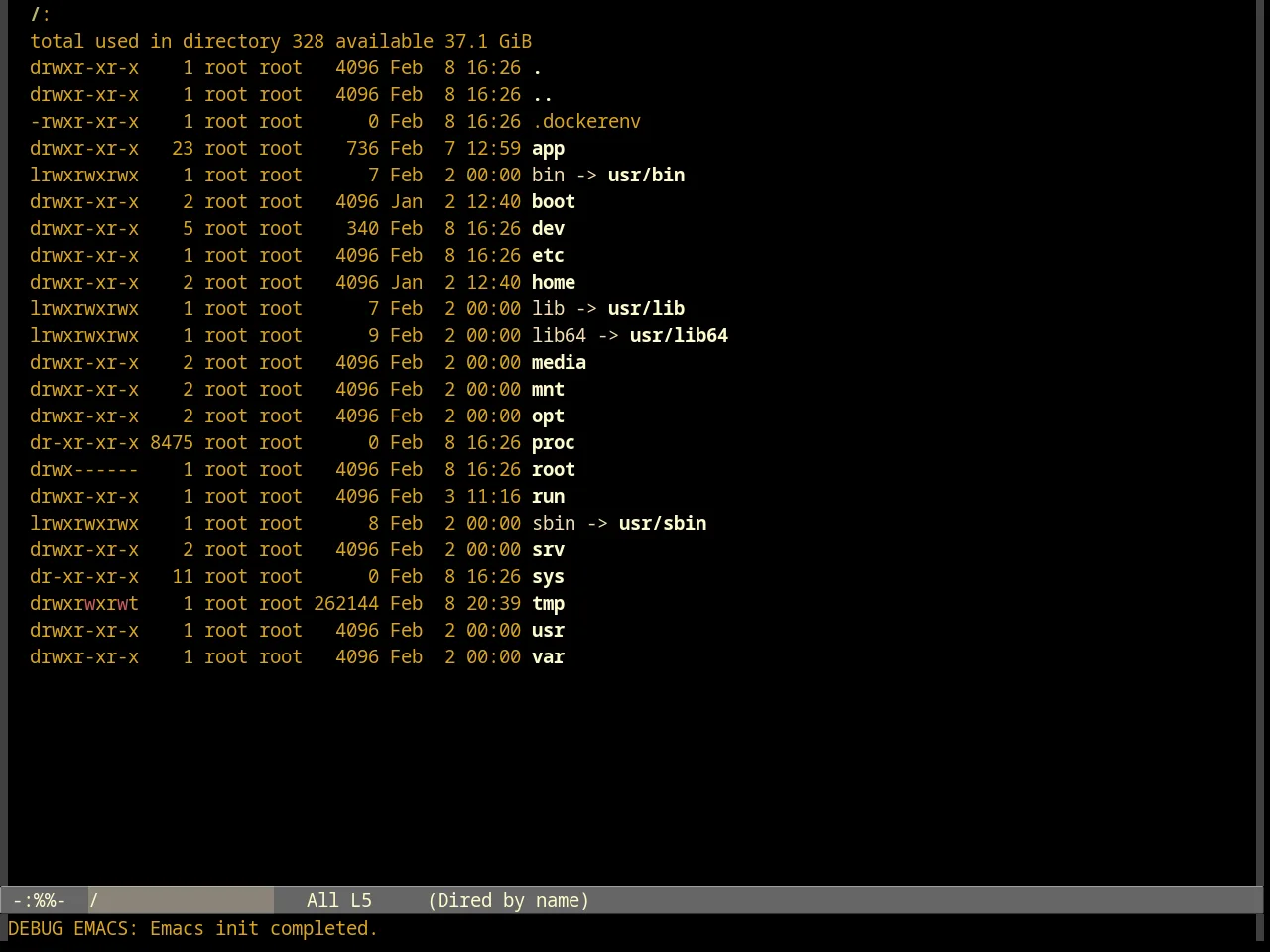The height and width of the screenshot is (952, 1270).
Task: Click the drwx------ permissions text
Action: (x=84, y=470)
